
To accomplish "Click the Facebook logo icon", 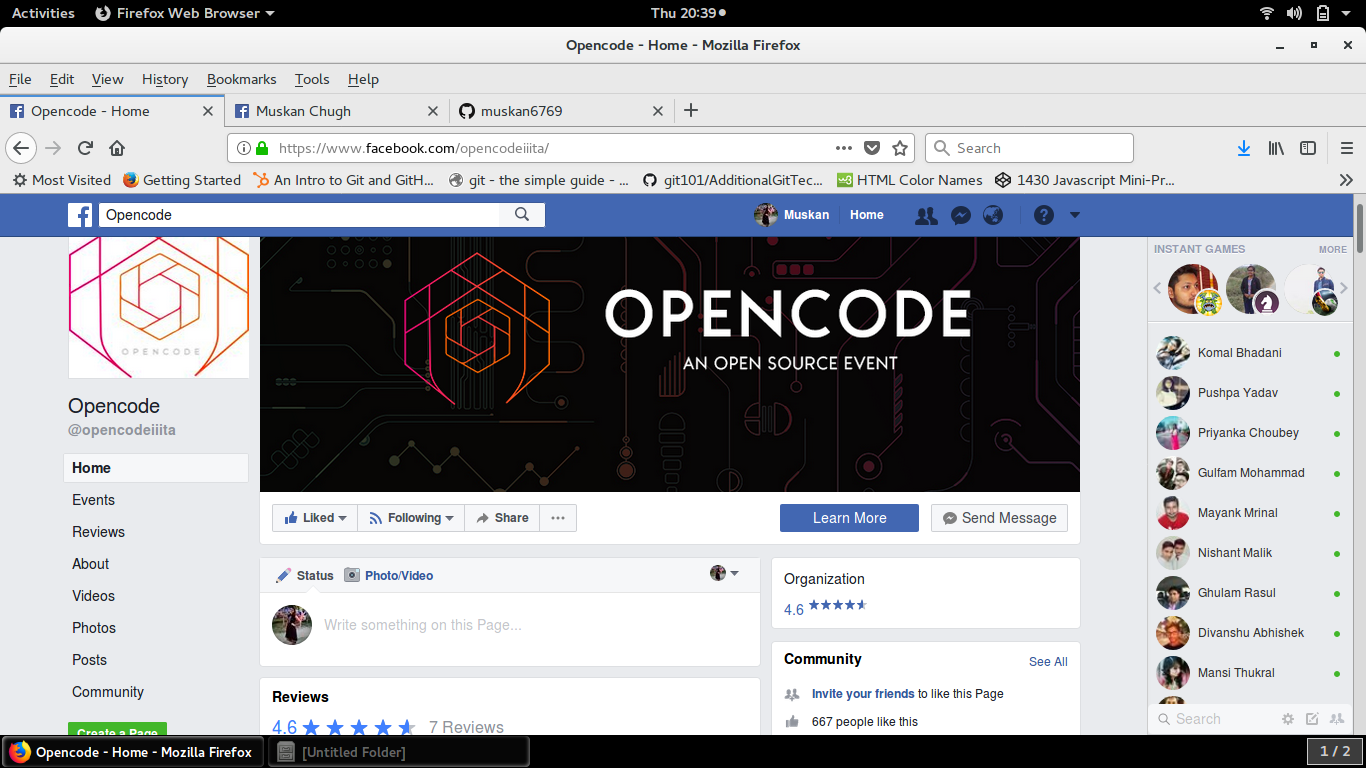I will tap(80, 215).
